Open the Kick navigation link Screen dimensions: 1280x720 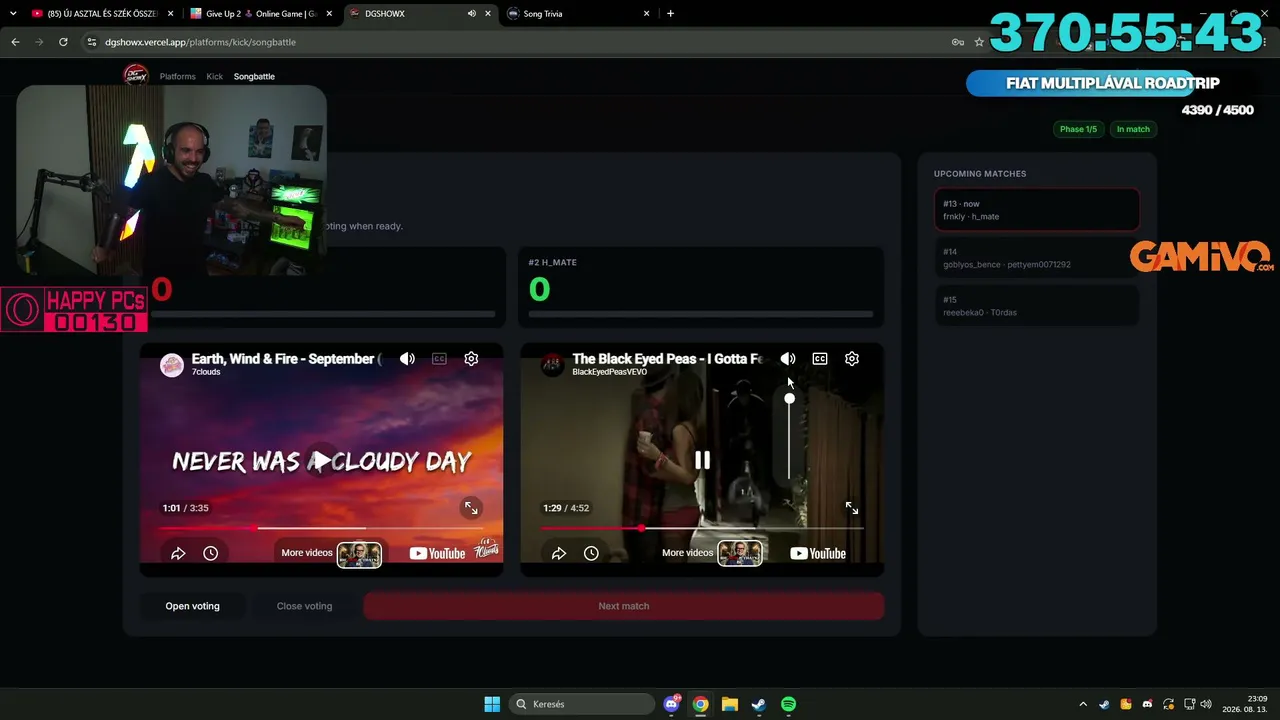pyautogui.click(x=215, y=76)
